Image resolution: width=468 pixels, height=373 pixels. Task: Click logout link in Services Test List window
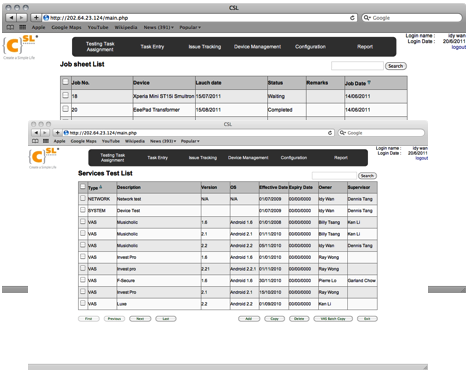click(x=422, y=158)
